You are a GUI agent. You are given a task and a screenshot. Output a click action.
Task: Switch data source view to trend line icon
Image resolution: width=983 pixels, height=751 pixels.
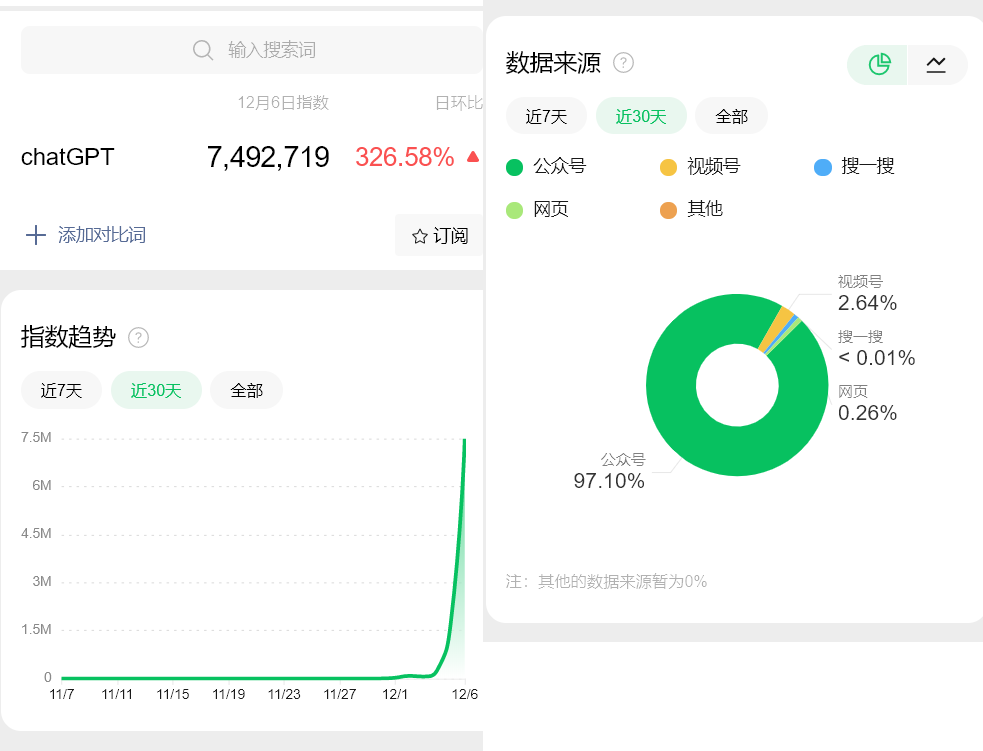pos(936,63)
